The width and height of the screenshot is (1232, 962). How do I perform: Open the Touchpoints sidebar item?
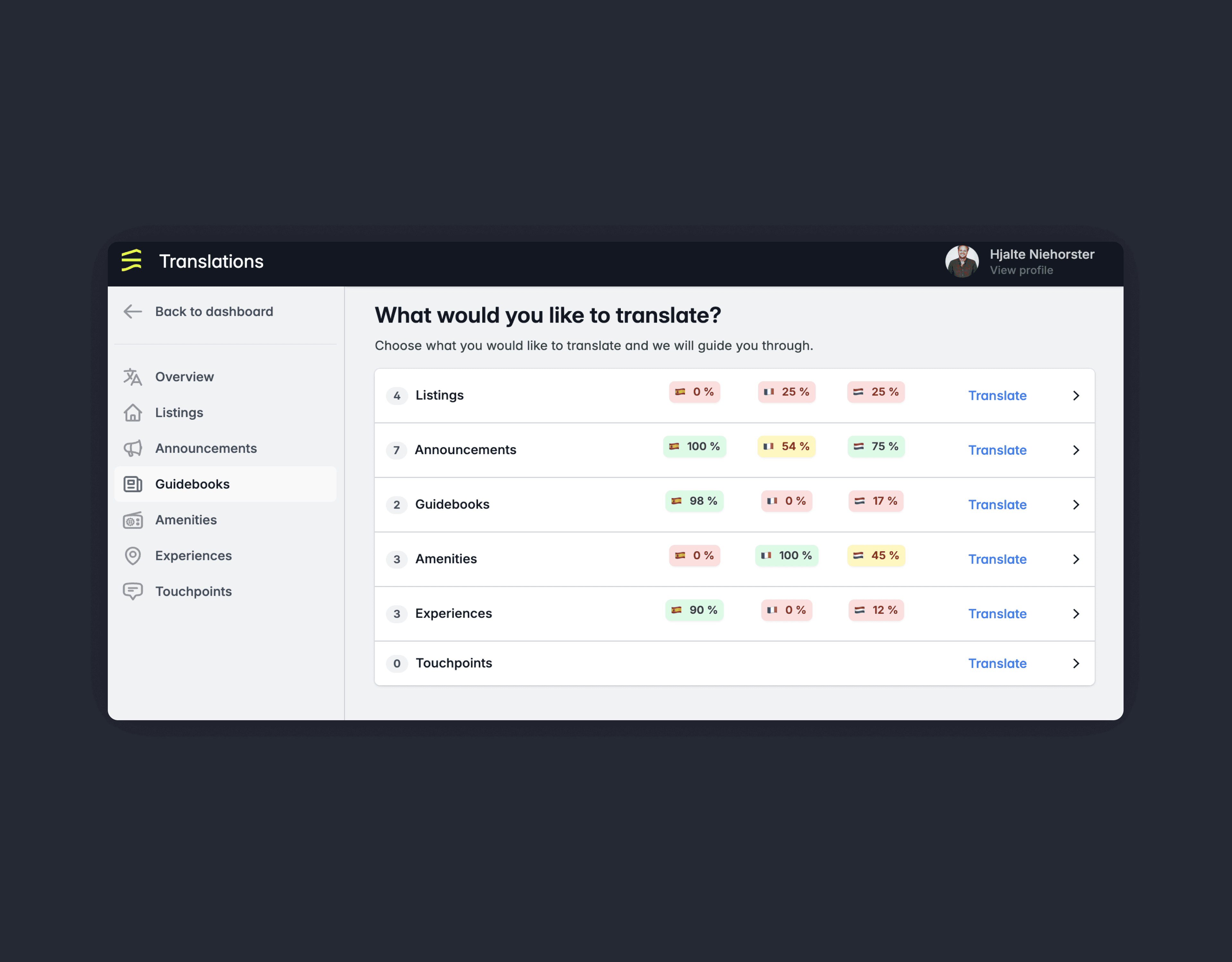(225, 592)
